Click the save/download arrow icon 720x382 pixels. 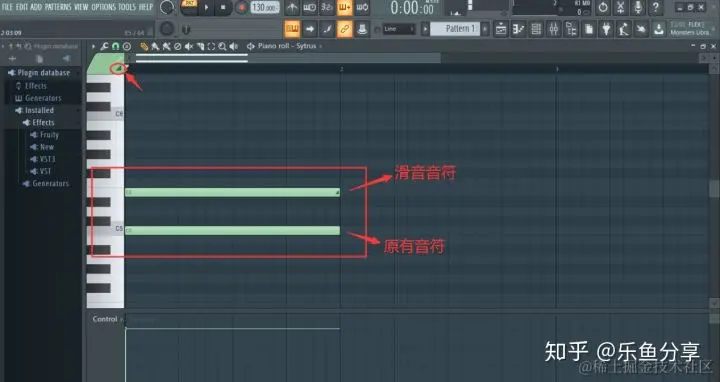(658, 29)
